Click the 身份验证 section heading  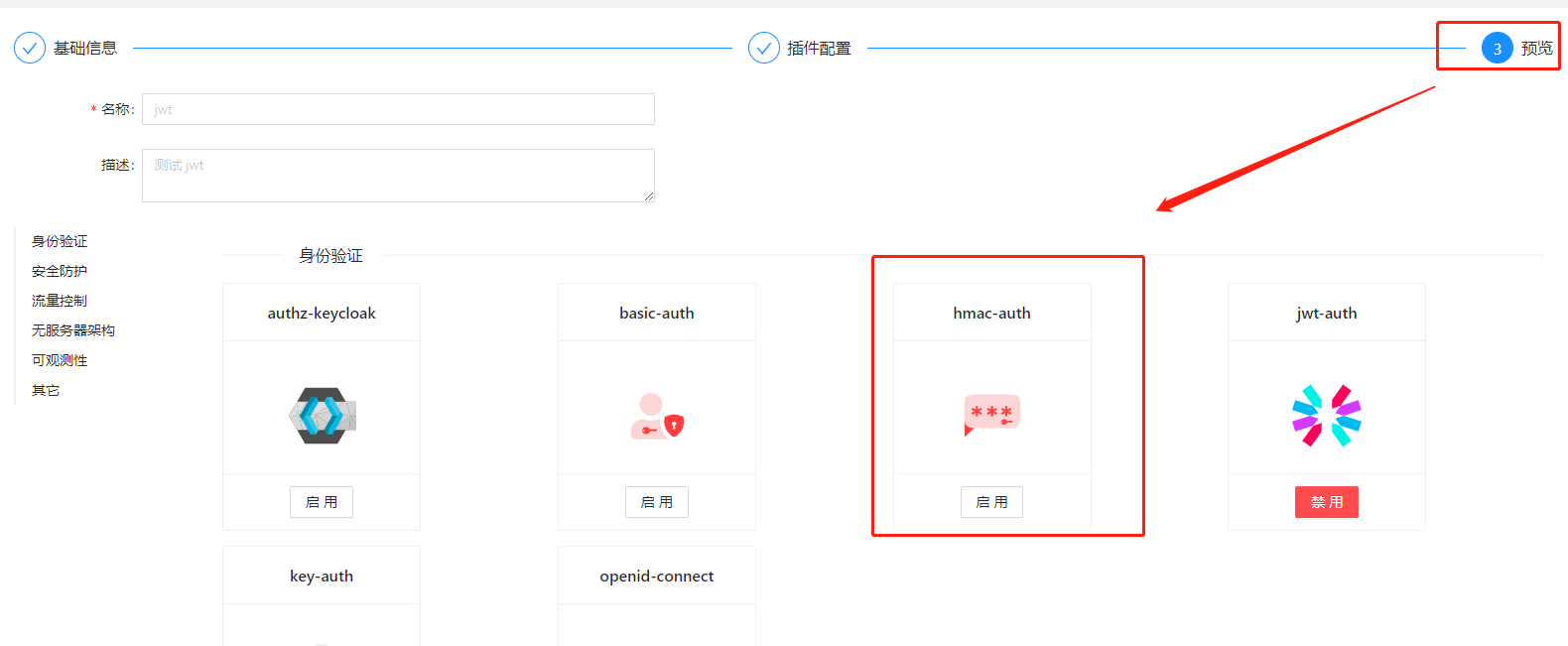pyautogui.click(x=331, y=256)
